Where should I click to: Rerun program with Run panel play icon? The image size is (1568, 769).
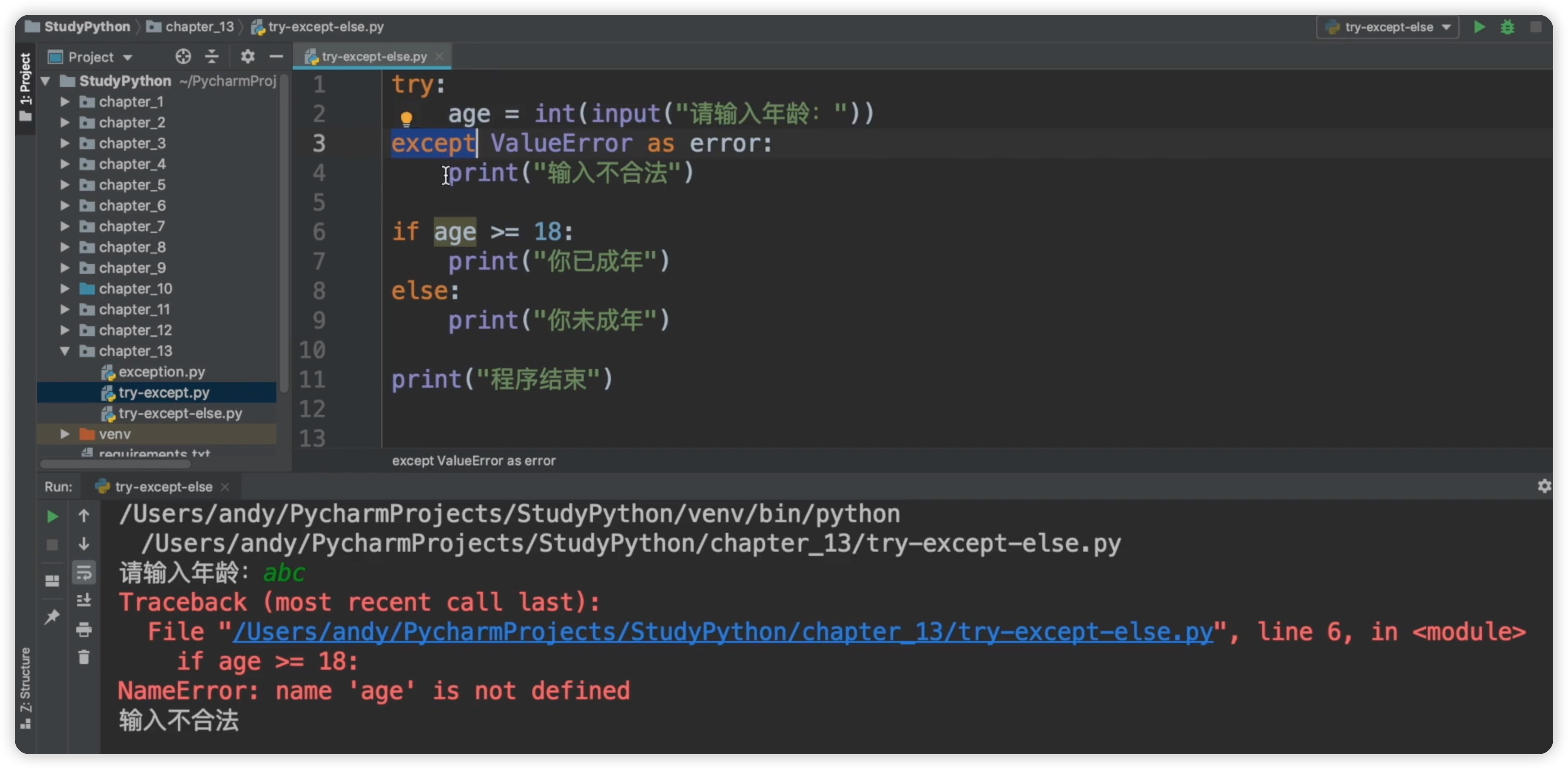[x=52, y=516]
